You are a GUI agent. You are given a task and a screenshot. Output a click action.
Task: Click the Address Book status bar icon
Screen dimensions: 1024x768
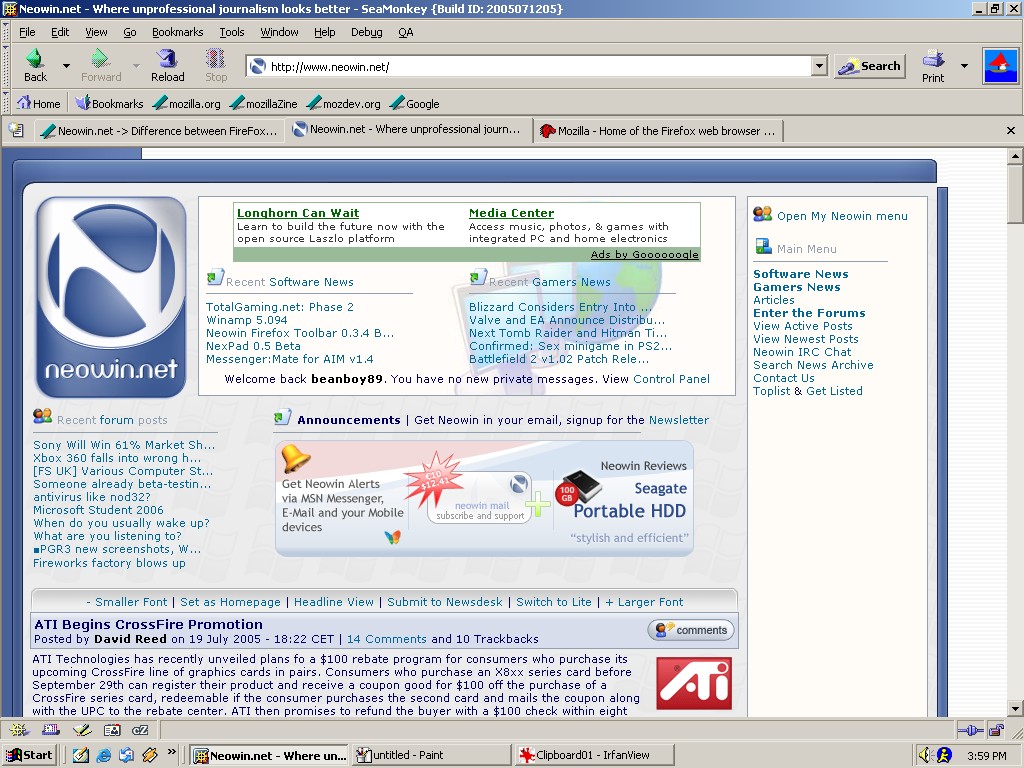click(111, 730)
